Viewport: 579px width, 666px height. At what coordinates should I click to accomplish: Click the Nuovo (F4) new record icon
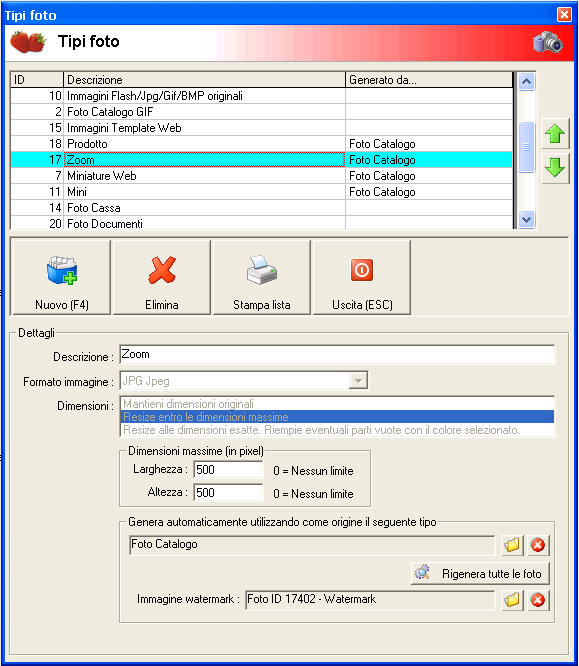tap(62, 270)
